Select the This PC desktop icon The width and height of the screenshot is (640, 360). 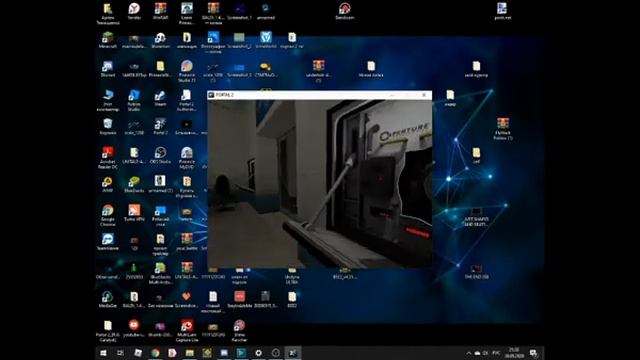(108, 100)
